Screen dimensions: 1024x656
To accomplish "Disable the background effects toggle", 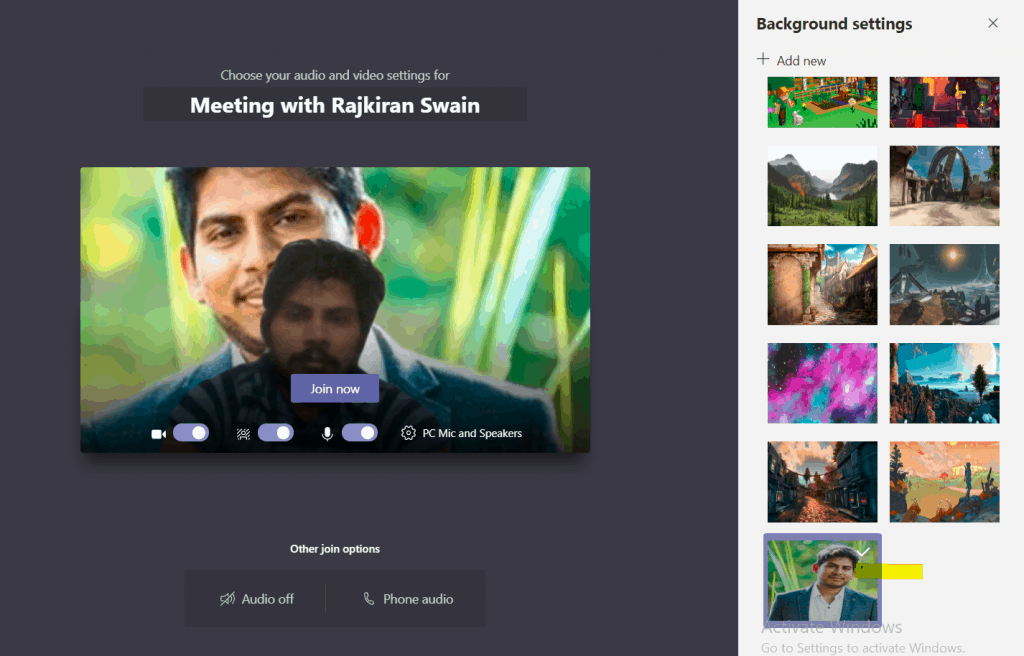I will click(x=276, y=433).
